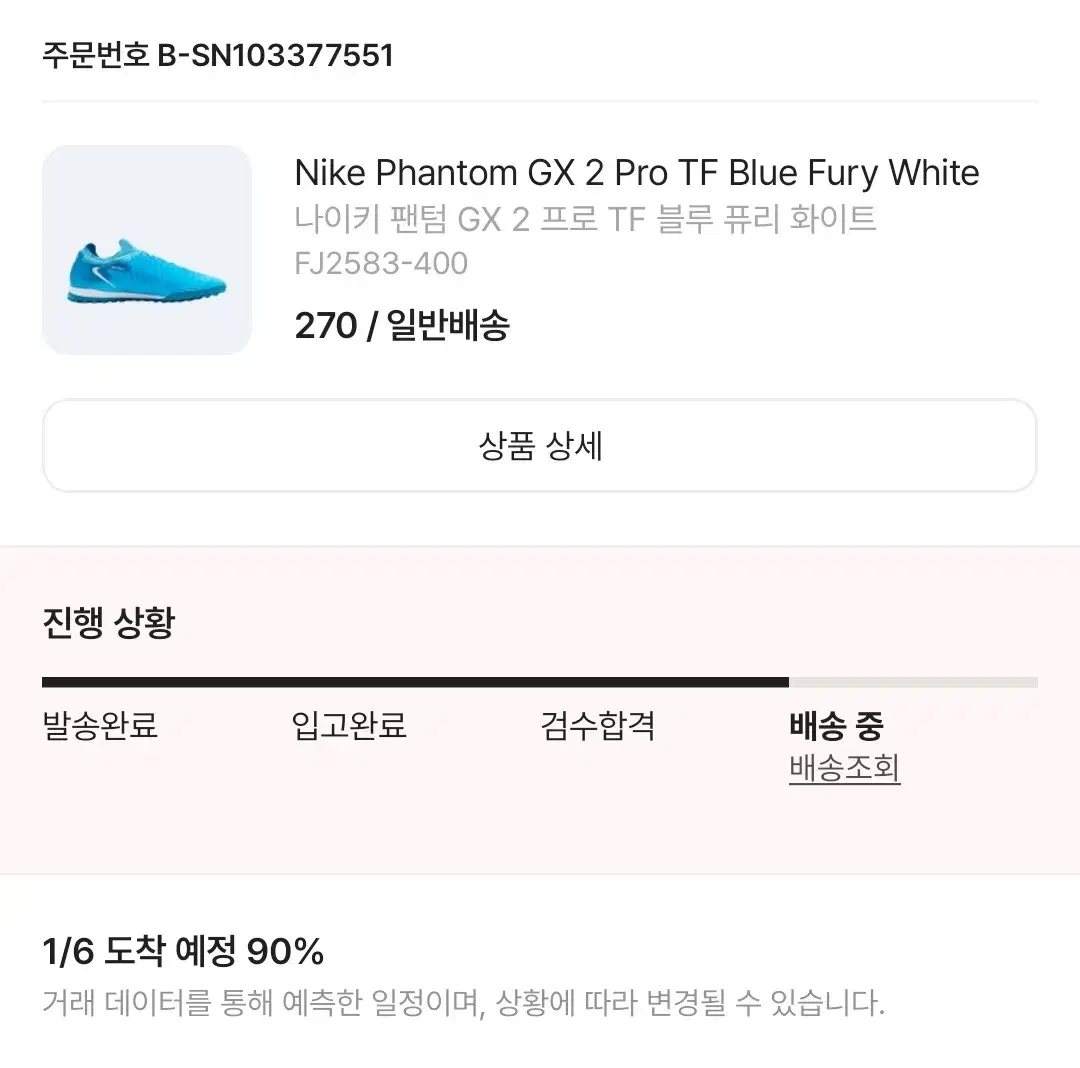Click the unfilled end of progress bar
The width and height of the screenshot is (1080, 1068).
[913, 682]
